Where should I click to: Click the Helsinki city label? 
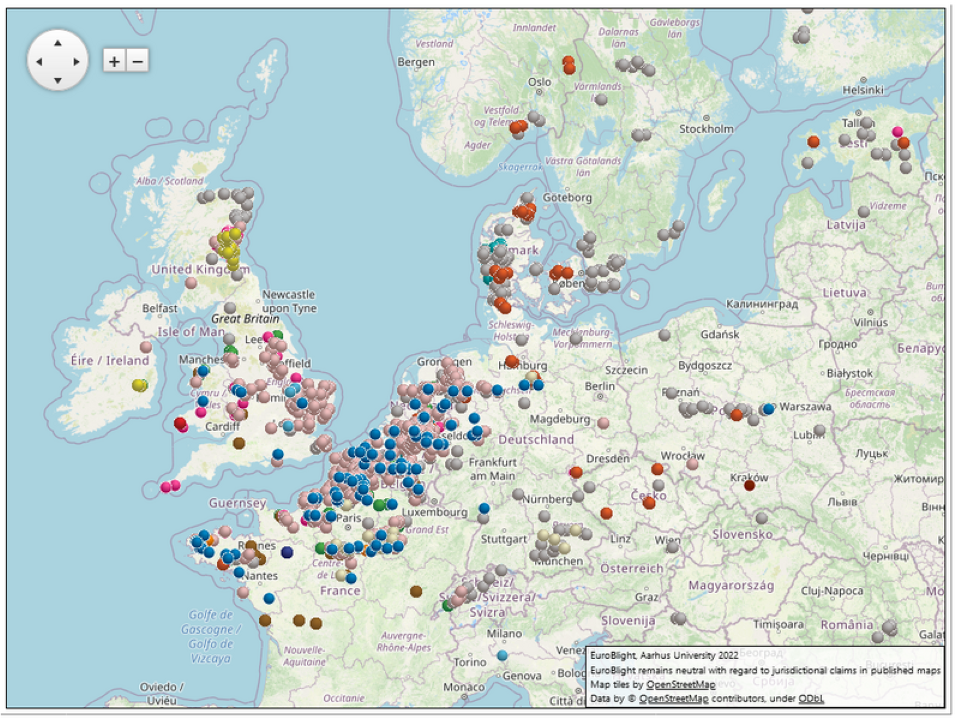[863, 90]
